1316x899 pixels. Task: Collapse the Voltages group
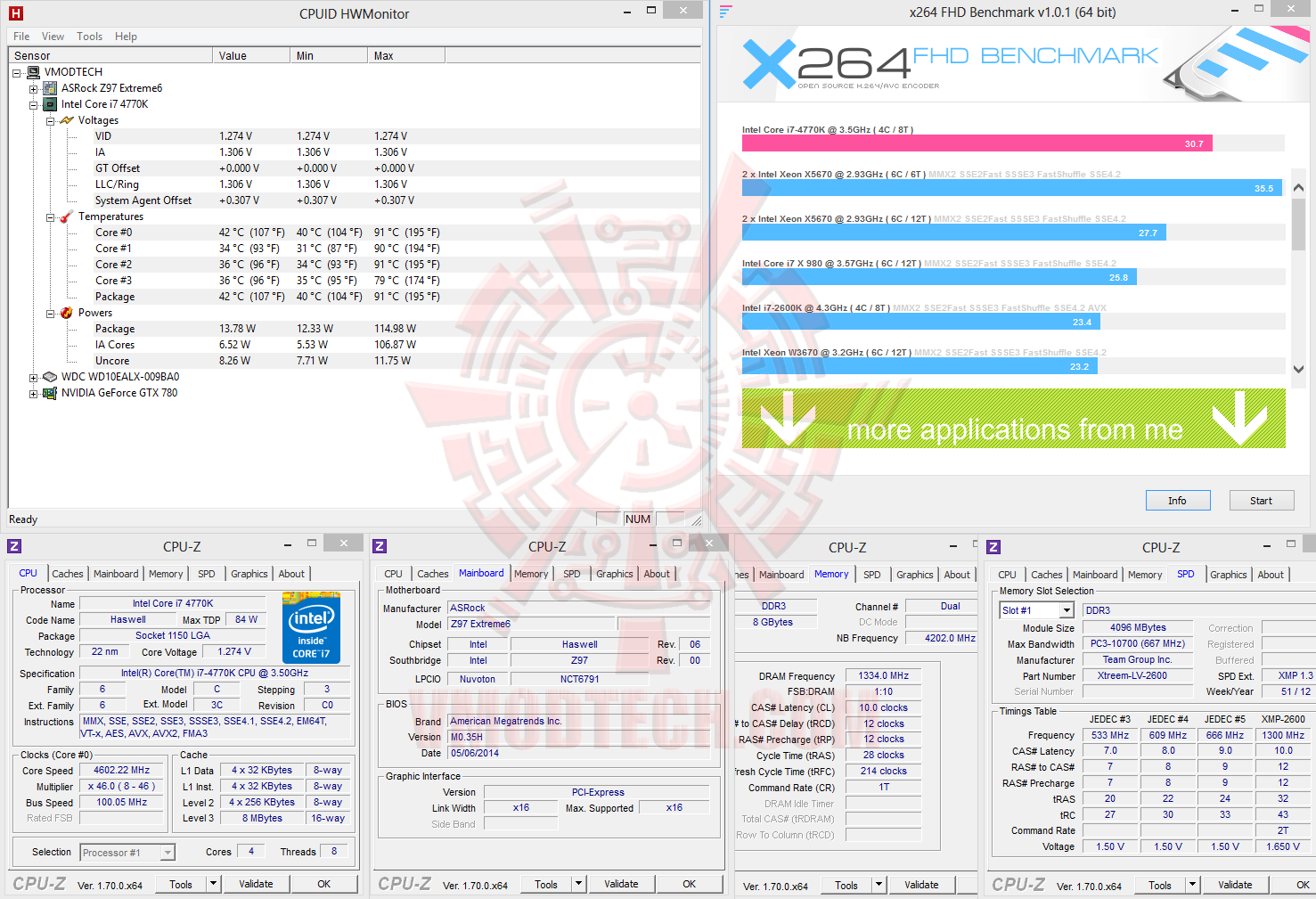pyautogui.click(x=50, y=121)
